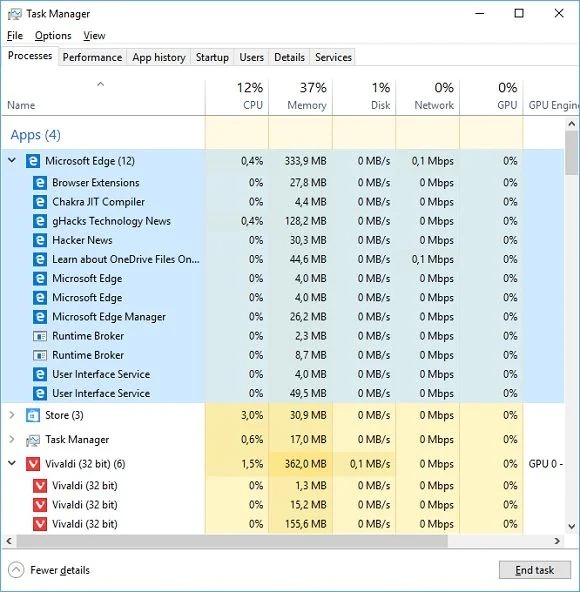Image resolution: width=580 pixels, height=592 pixels.
Task: Click the User Interface Service 49,5 MB icon
Action: 40,394
